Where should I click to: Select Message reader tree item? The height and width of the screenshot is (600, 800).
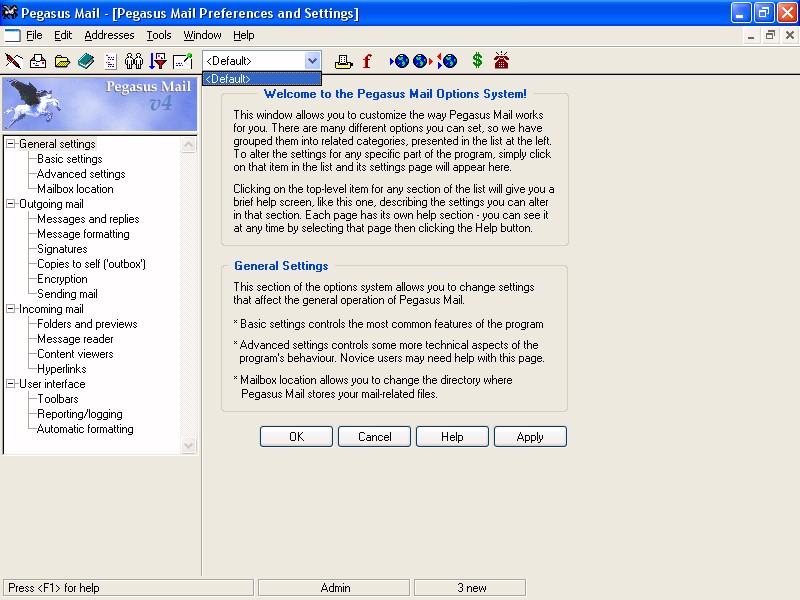tap(76, 339)
